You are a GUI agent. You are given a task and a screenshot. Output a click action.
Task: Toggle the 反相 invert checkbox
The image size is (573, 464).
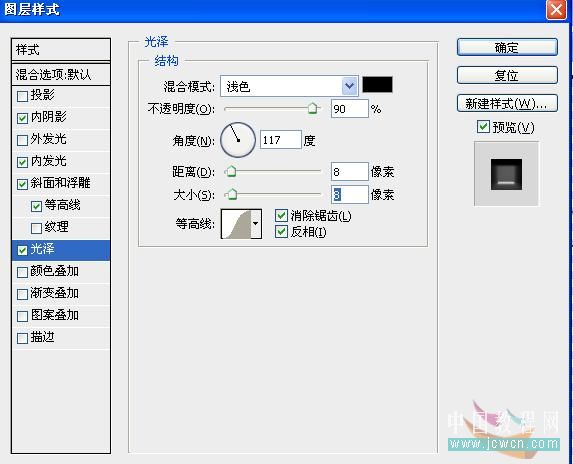tap(281, 232)
